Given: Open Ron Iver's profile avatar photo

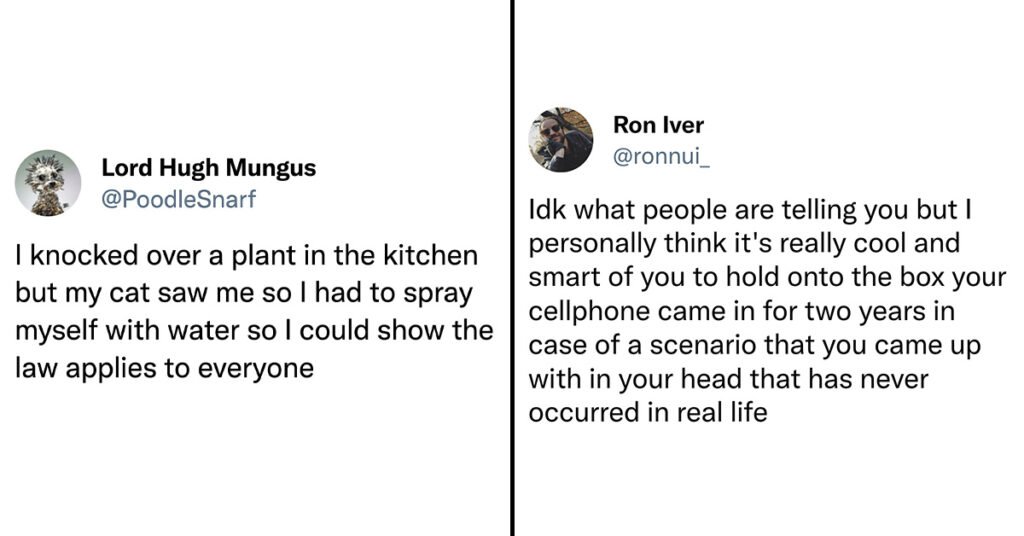Looking at the screenshot, I should pyautogui.click(x=560, y=140).
